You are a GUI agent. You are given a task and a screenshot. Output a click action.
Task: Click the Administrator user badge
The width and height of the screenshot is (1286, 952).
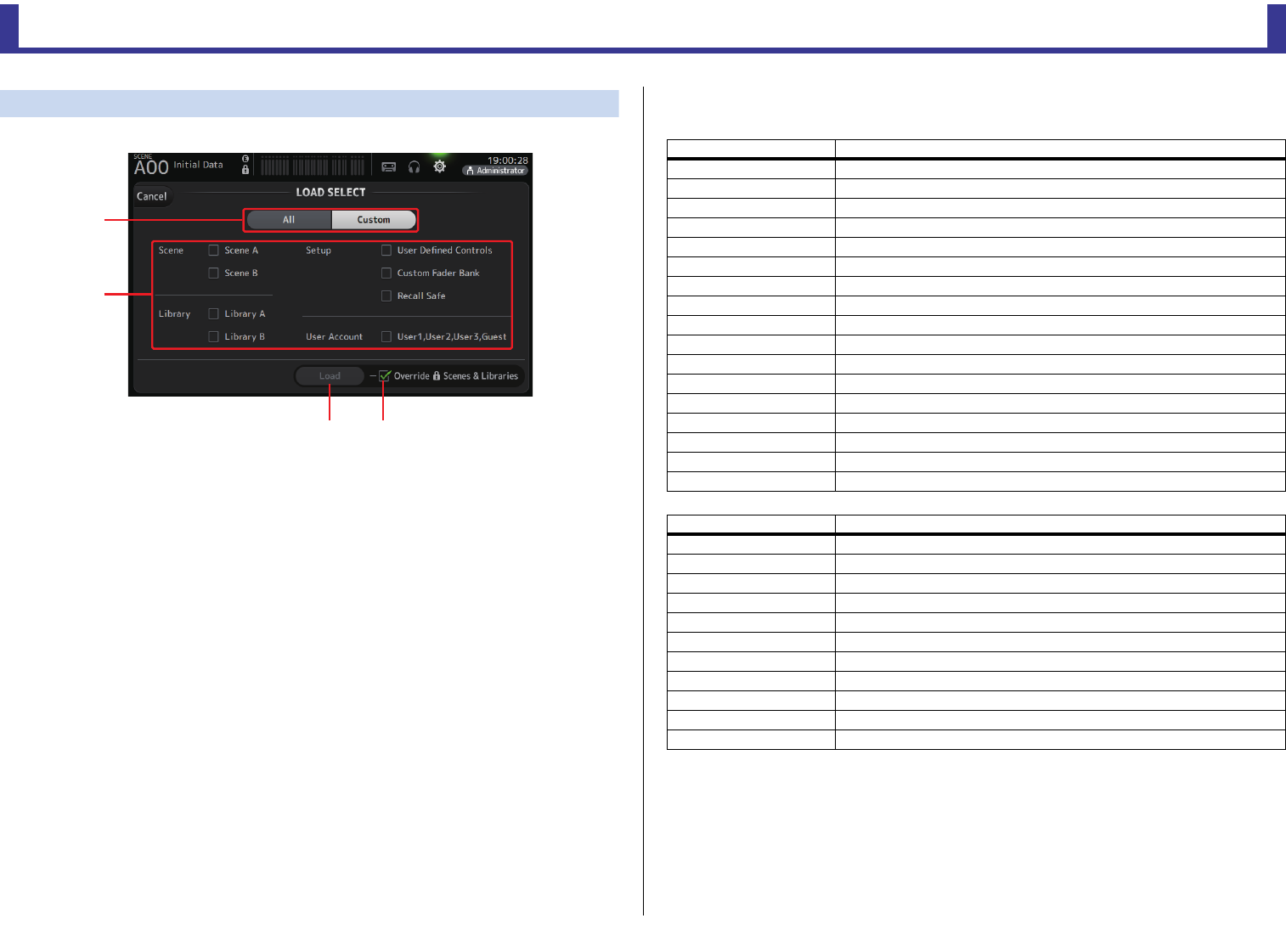pyautogui.click(x=495, y=171)
